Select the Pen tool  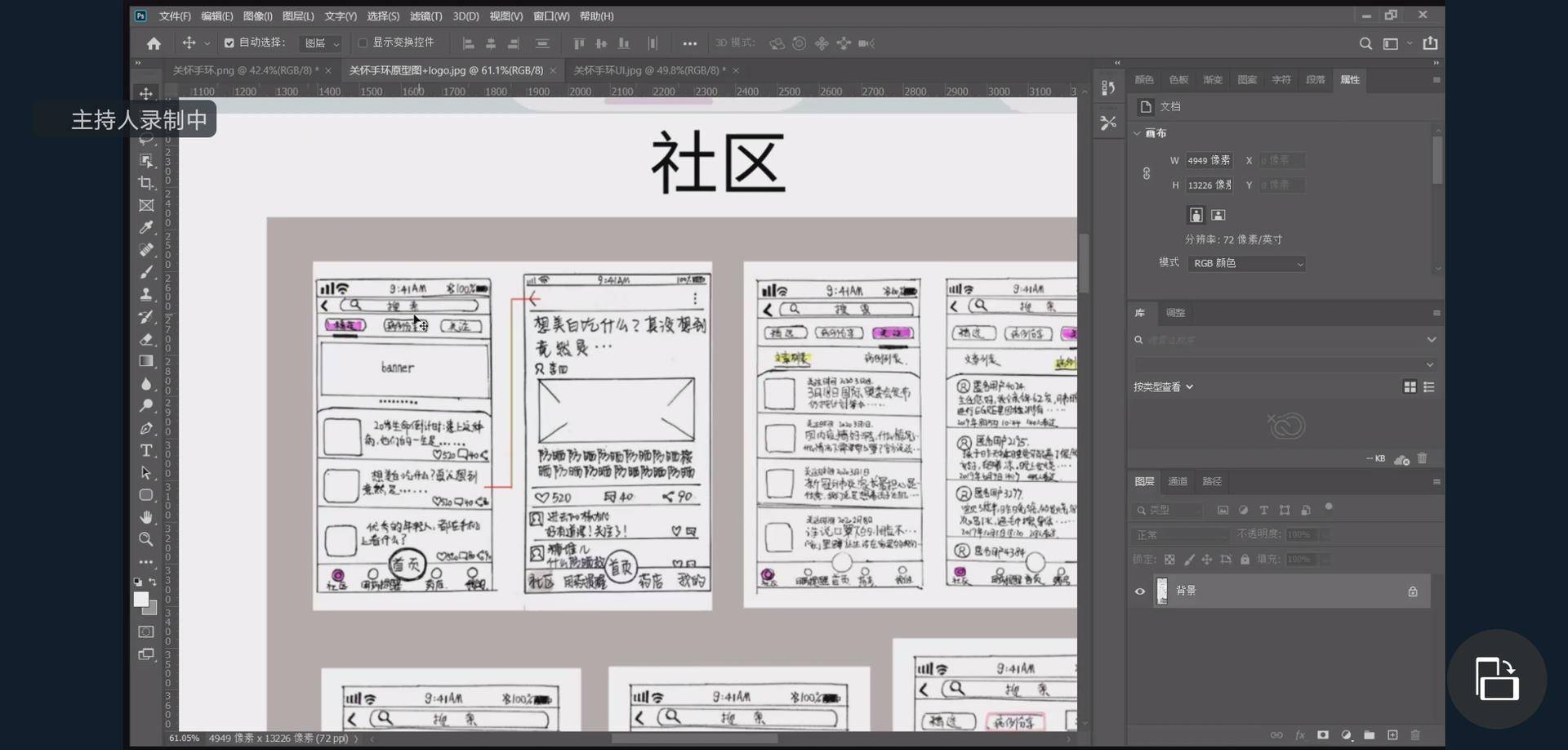[146, 428]
